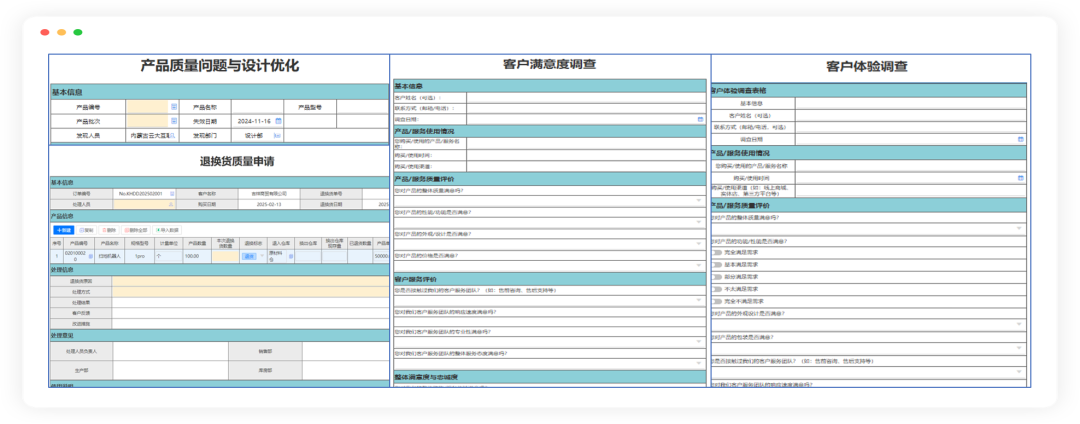This screenshot has width=1080, height=424.
Task: Click the 您购买/使用的产品/服务名称 input in 客户体验调查
Action: 911,166
